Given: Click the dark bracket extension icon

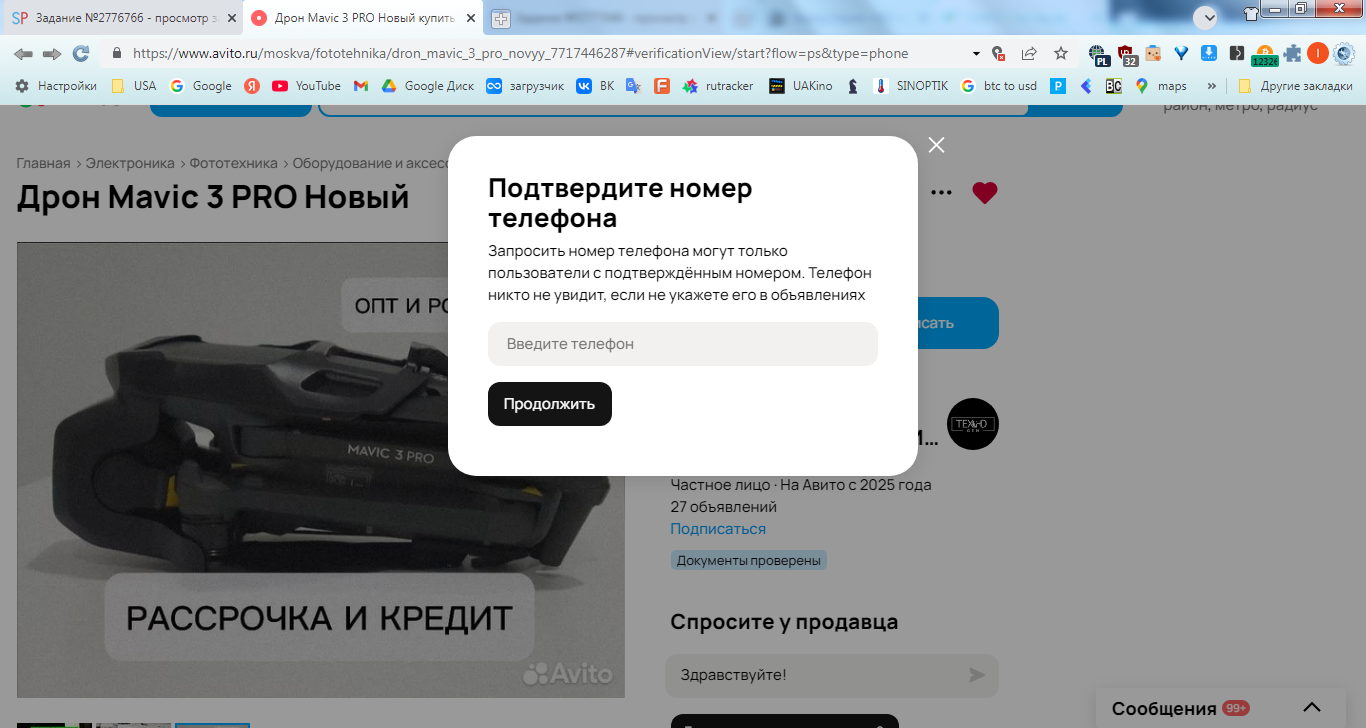Looking at the screenshot, I should point(1237,53).
